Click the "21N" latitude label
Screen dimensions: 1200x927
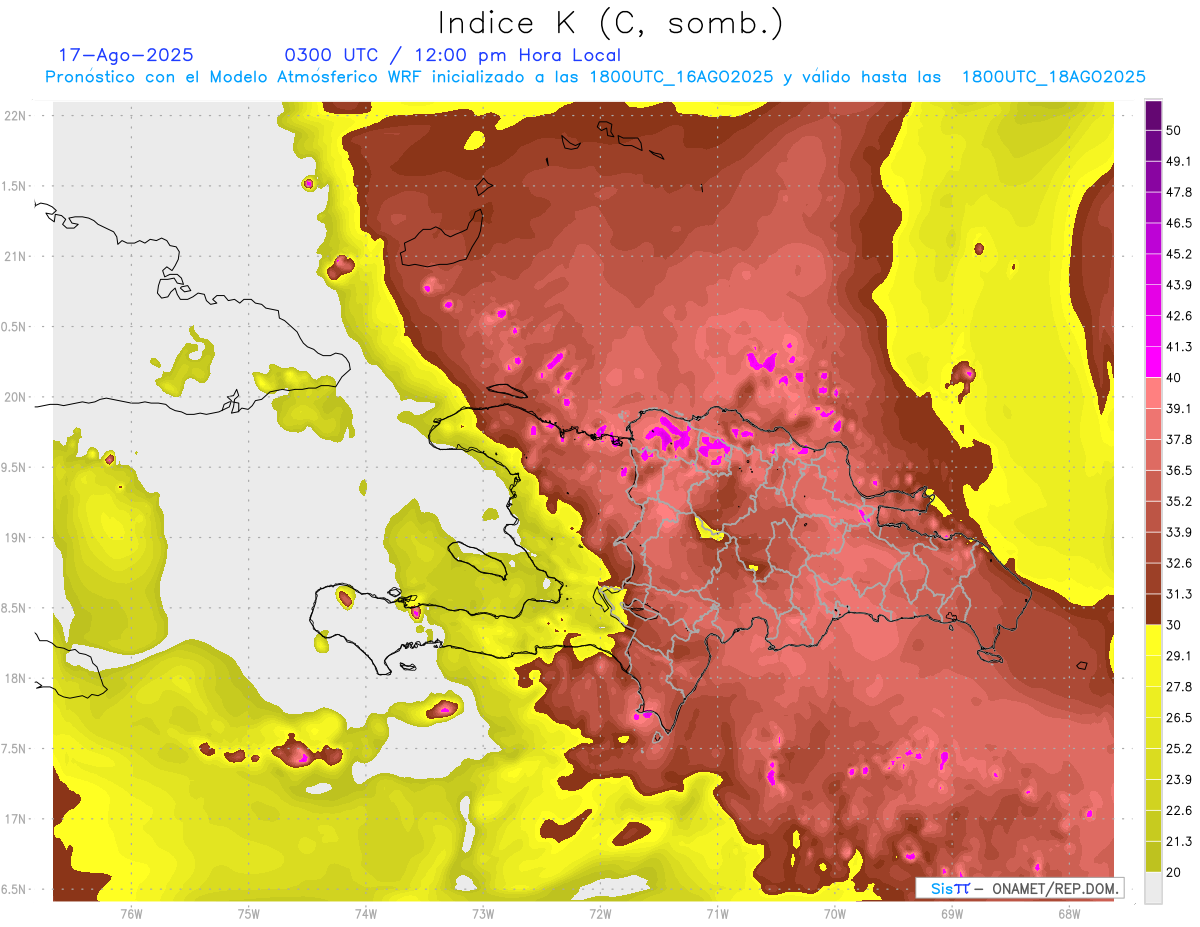pyautogui.click(x=14, y=256)
